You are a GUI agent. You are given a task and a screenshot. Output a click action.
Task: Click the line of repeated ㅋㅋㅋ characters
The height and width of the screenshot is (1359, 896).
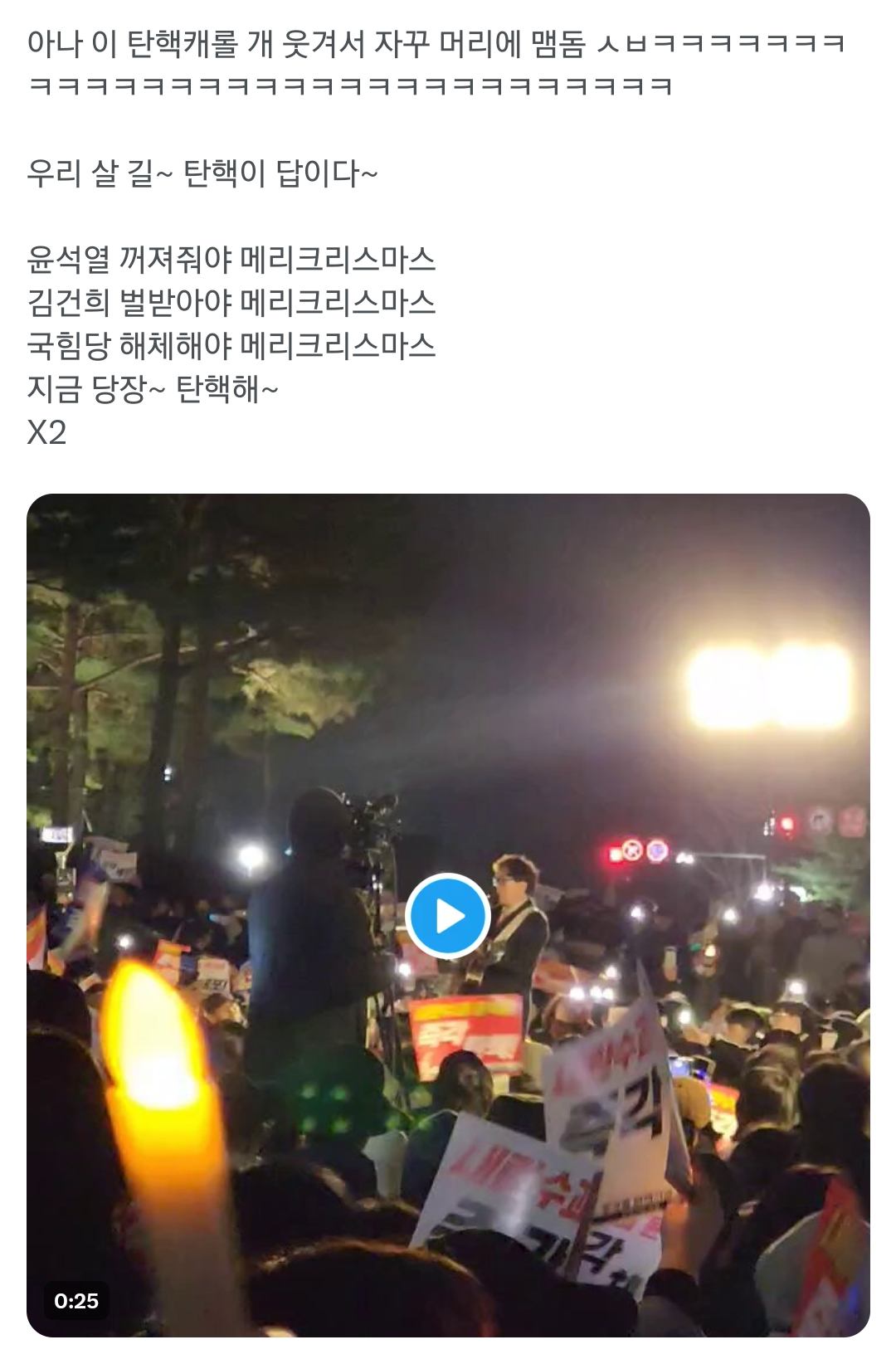(349, 86)
